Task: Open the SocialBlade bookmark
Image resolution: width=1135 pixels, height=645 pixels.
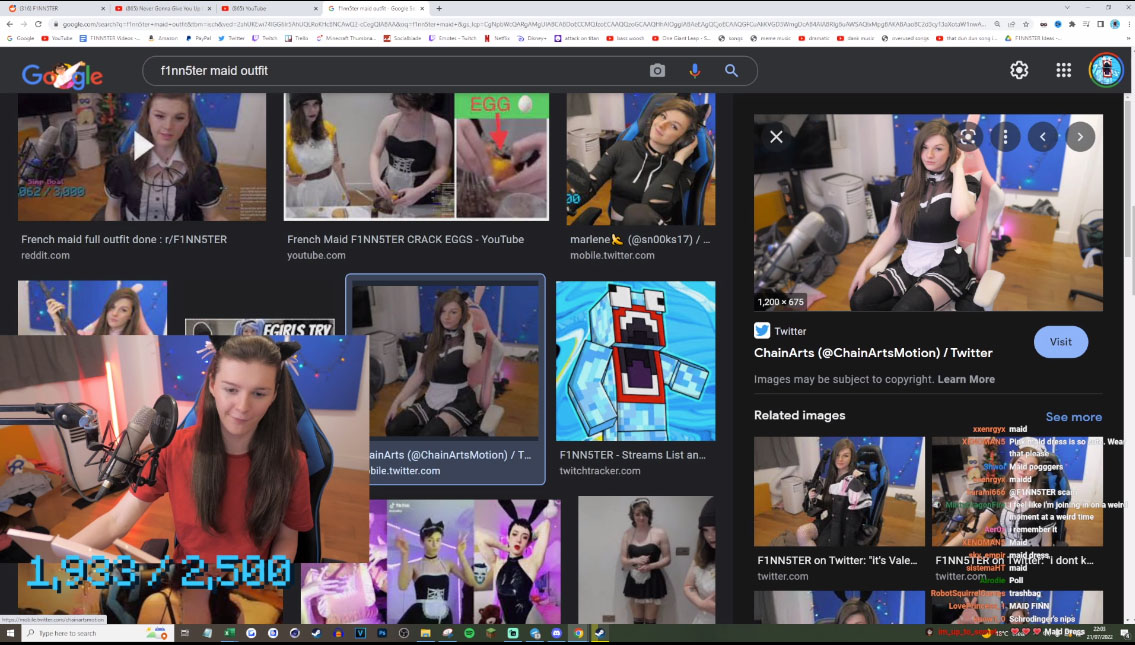Action: tap(403, 38)
